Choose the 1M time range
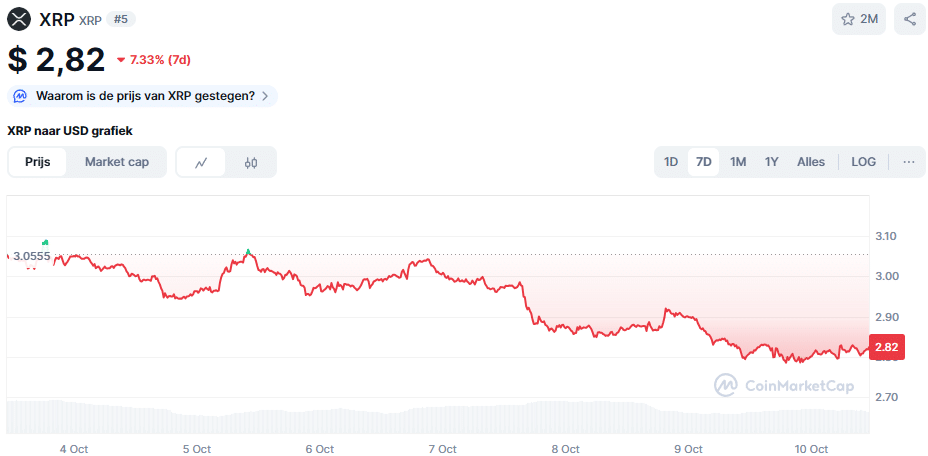Screen dimensions: 928x456 click(738, 162)
